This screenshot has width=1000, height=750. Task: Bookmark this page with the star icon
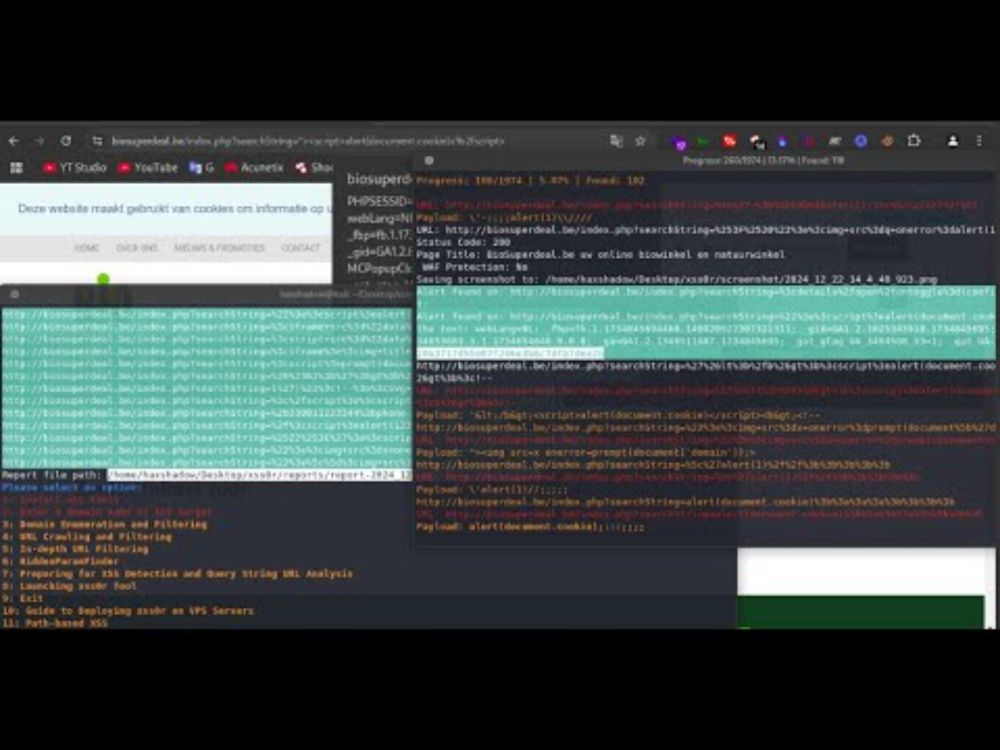(640, 141)
